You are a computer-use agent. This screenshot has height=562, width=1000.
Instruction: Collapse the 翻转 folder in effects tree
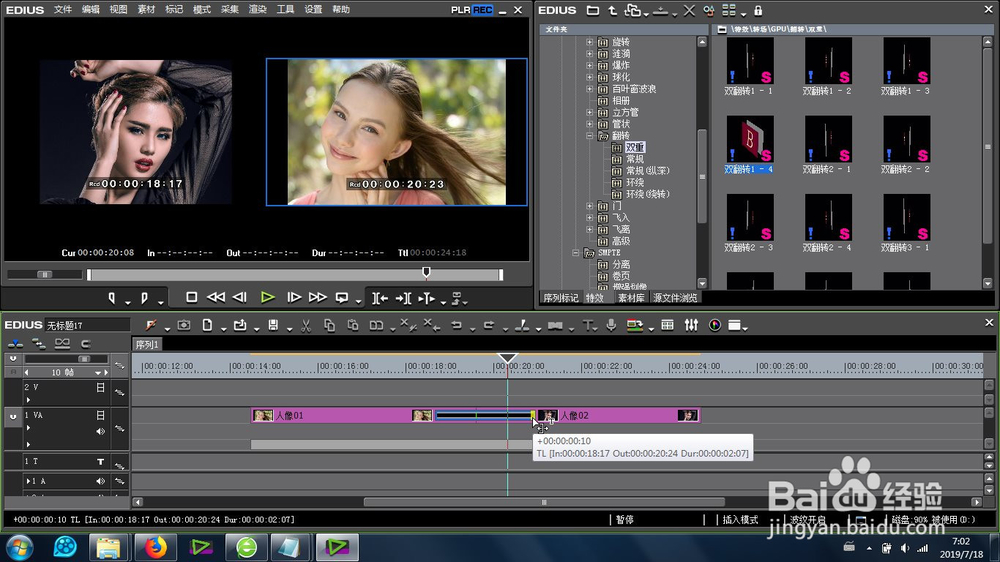point(589,136)
